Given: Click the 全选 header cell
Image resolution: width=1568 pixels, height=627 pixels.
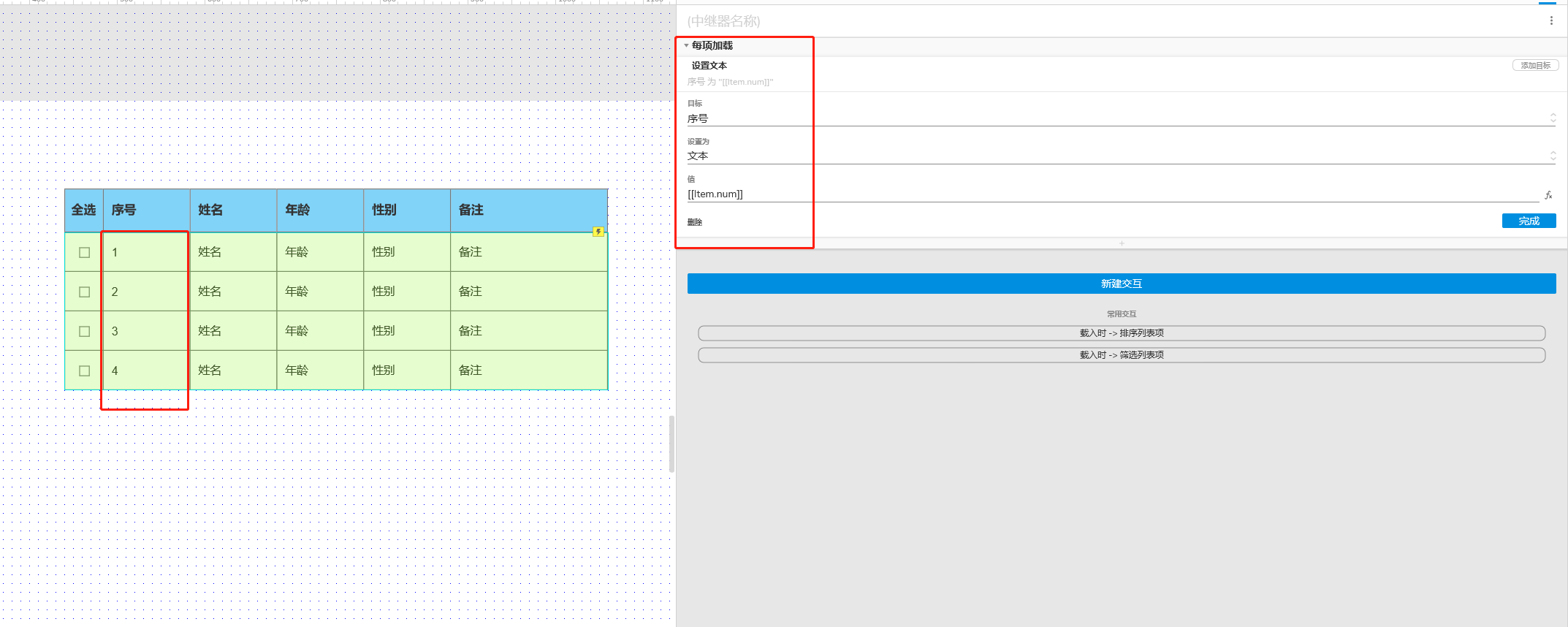Looking at the screenshot, I should (84, 210).
